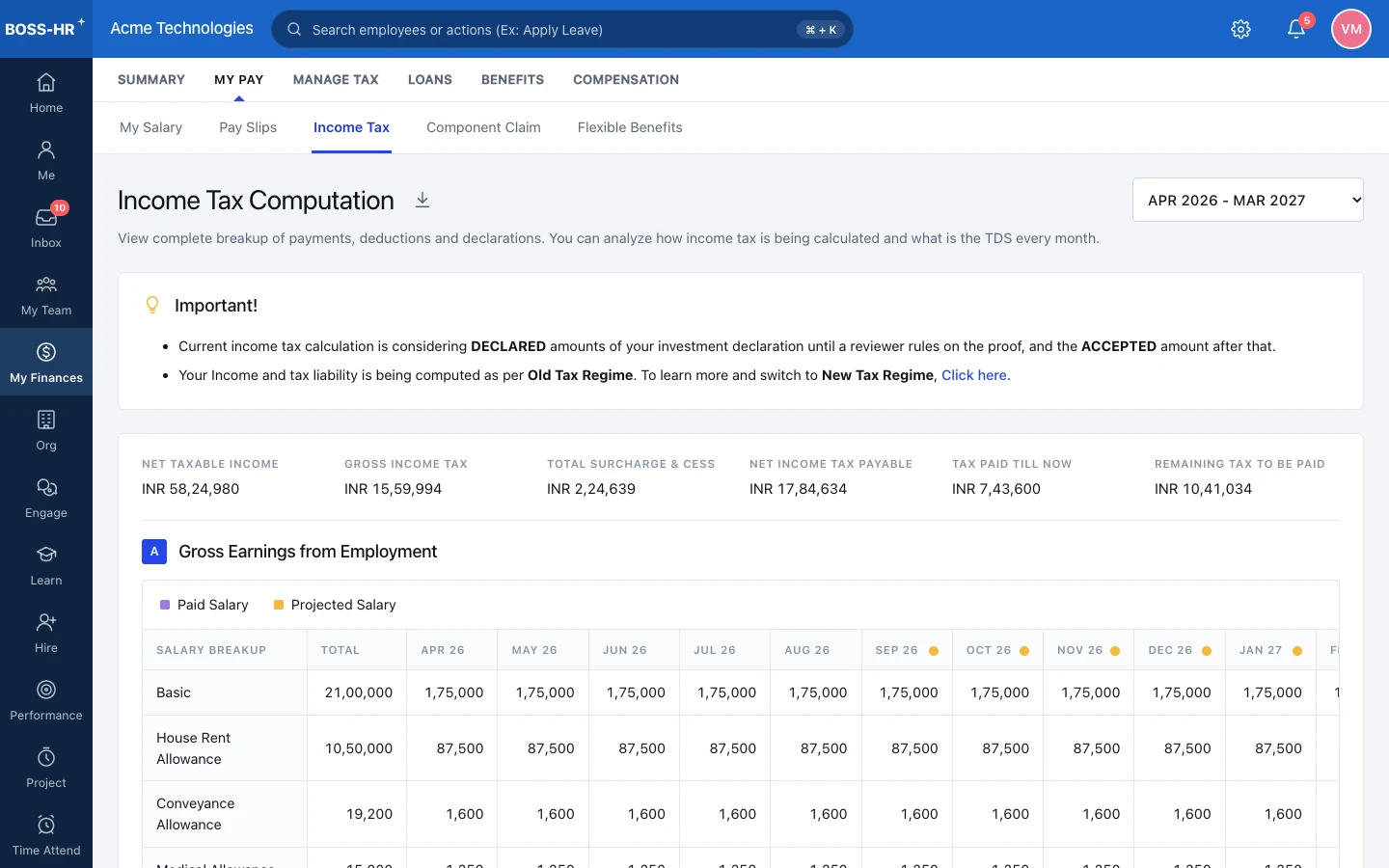Open the Home sidebar icon
This screenshot has width=1389, height=868.
click(46, 83)
